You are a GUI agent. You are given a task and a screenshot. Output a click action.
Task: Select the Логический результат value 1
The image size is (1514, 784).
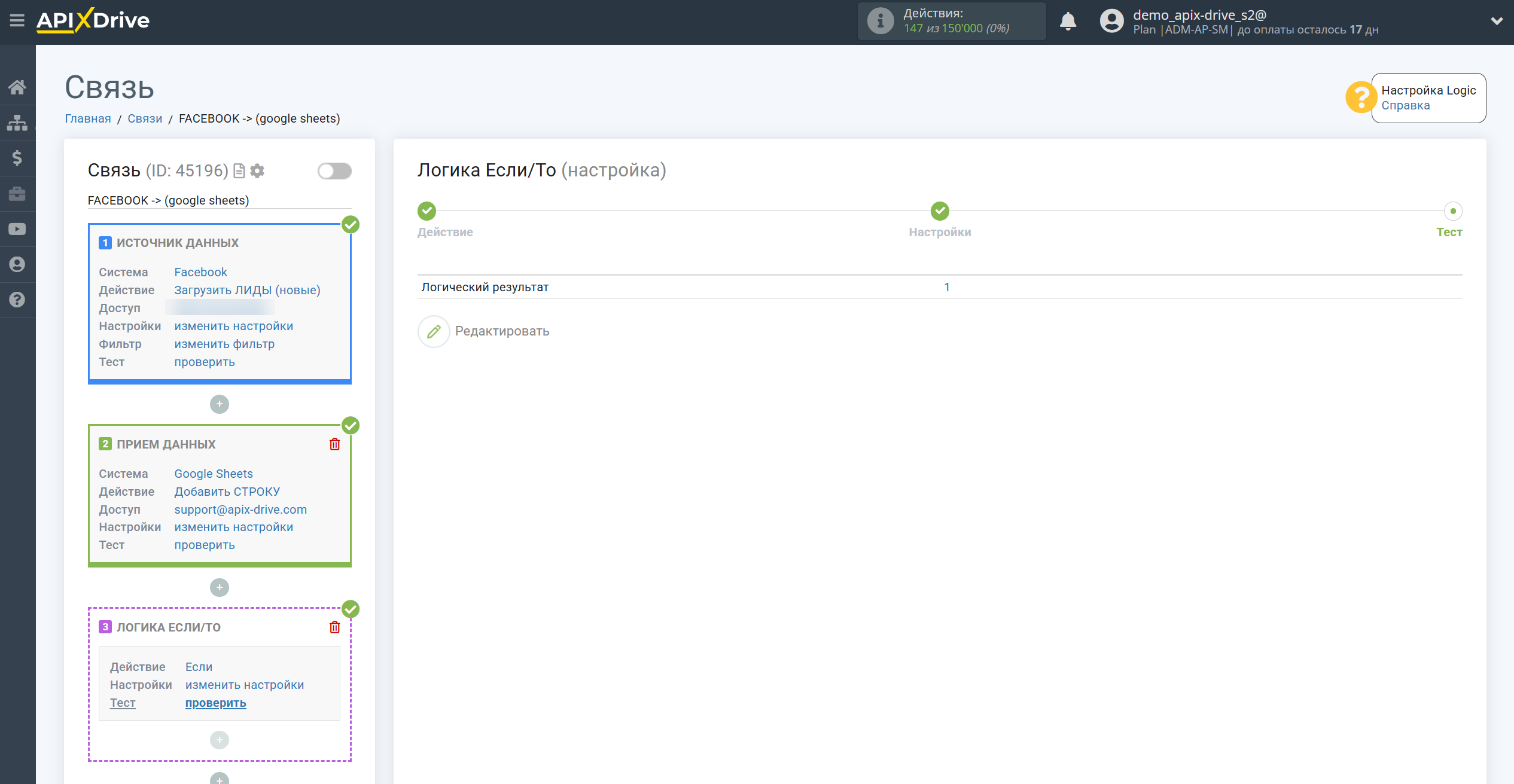(x=947, y=287)
